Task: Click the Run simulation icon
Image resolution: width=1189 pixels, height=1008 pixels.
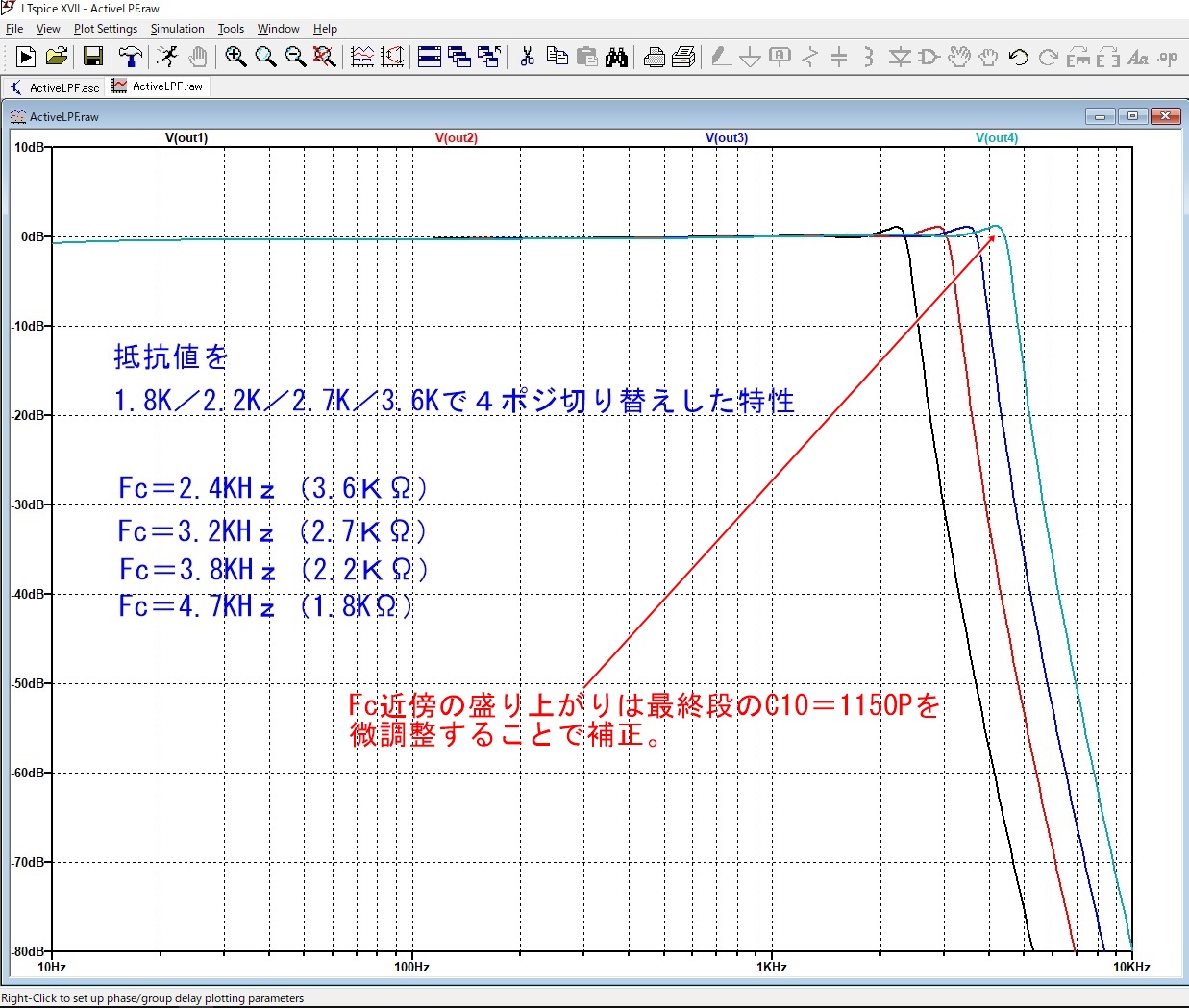Action: [26, 57]
